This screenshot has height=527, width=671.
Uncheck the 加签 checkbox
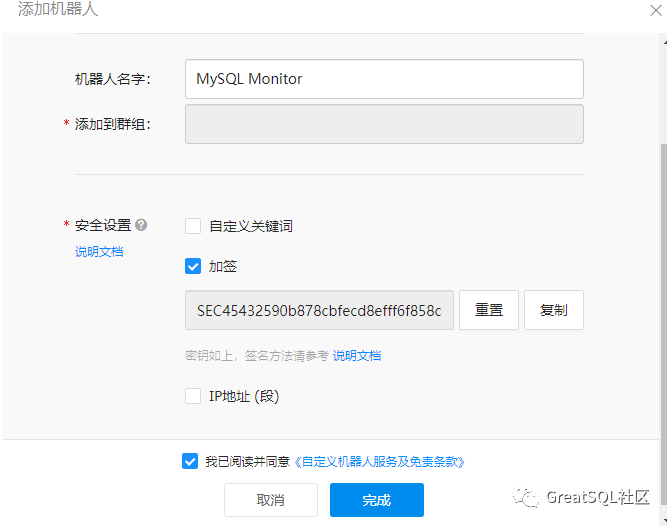coord(193,266)
